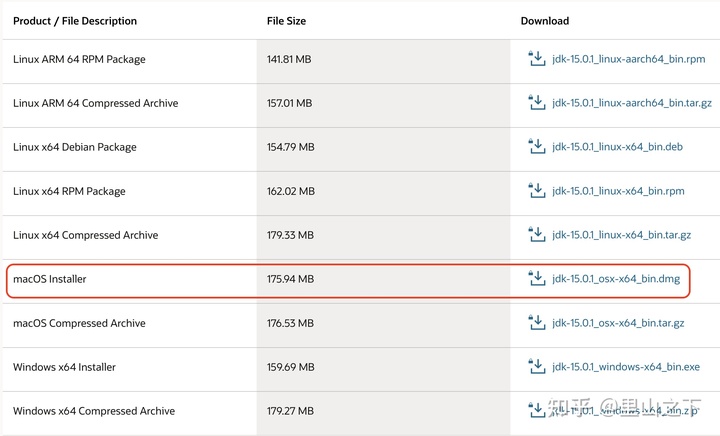Click the 154.79 MB file size
Image resolution: width=720 pixels, height=436 pixels.
[x=291, y=147]
